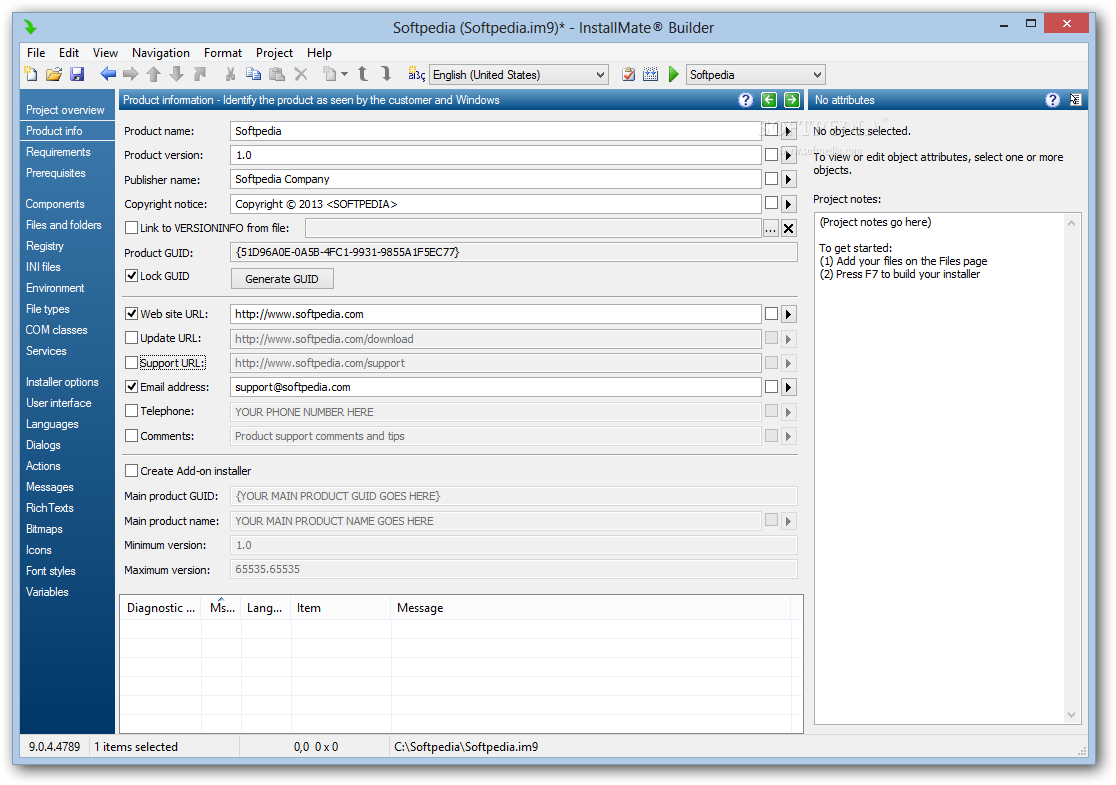This screenshot has width=1116, height=785.
Task: Uncheck the Lock GUID checkbox
Action: point(131,275)
